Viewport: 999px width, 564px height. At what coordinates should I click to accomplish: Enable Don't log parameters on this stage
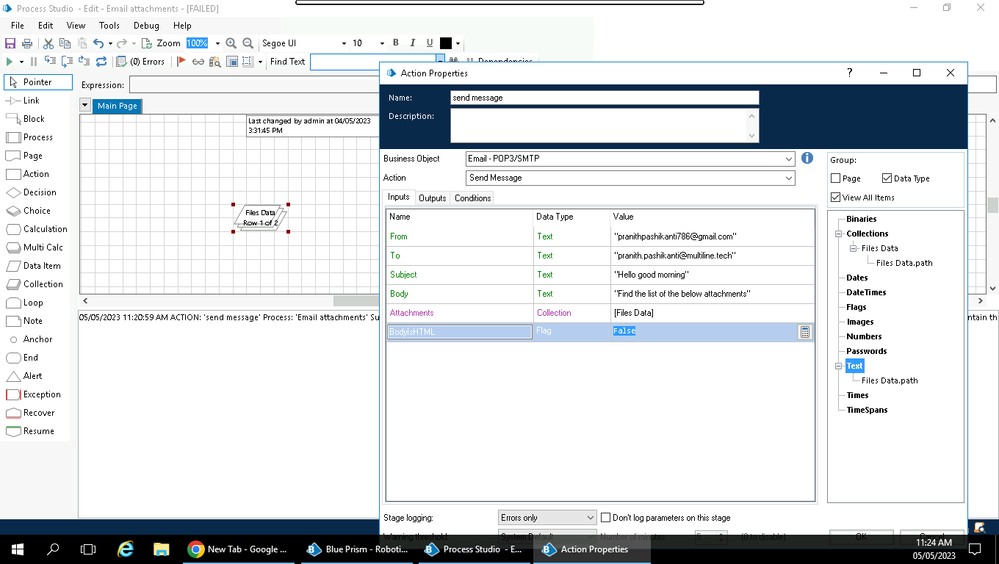[606, 518]
